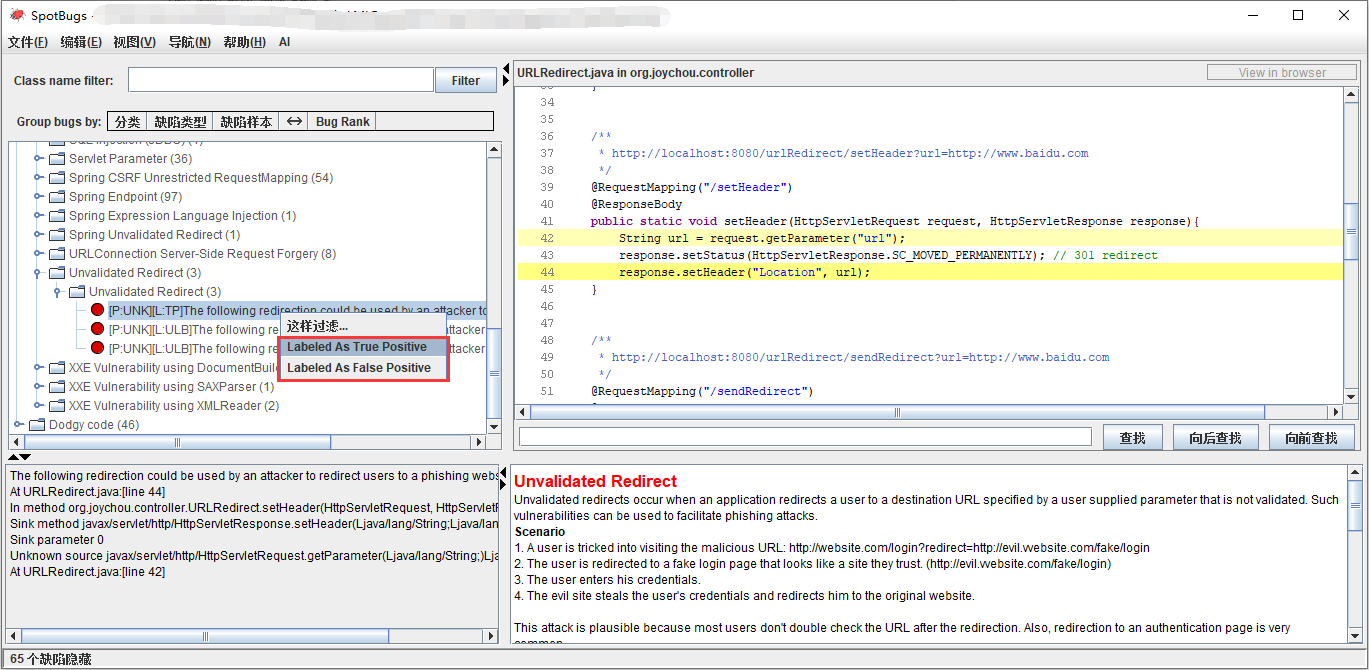Expand Spring Expression Language Injection (1) node

tap(38, 215)
